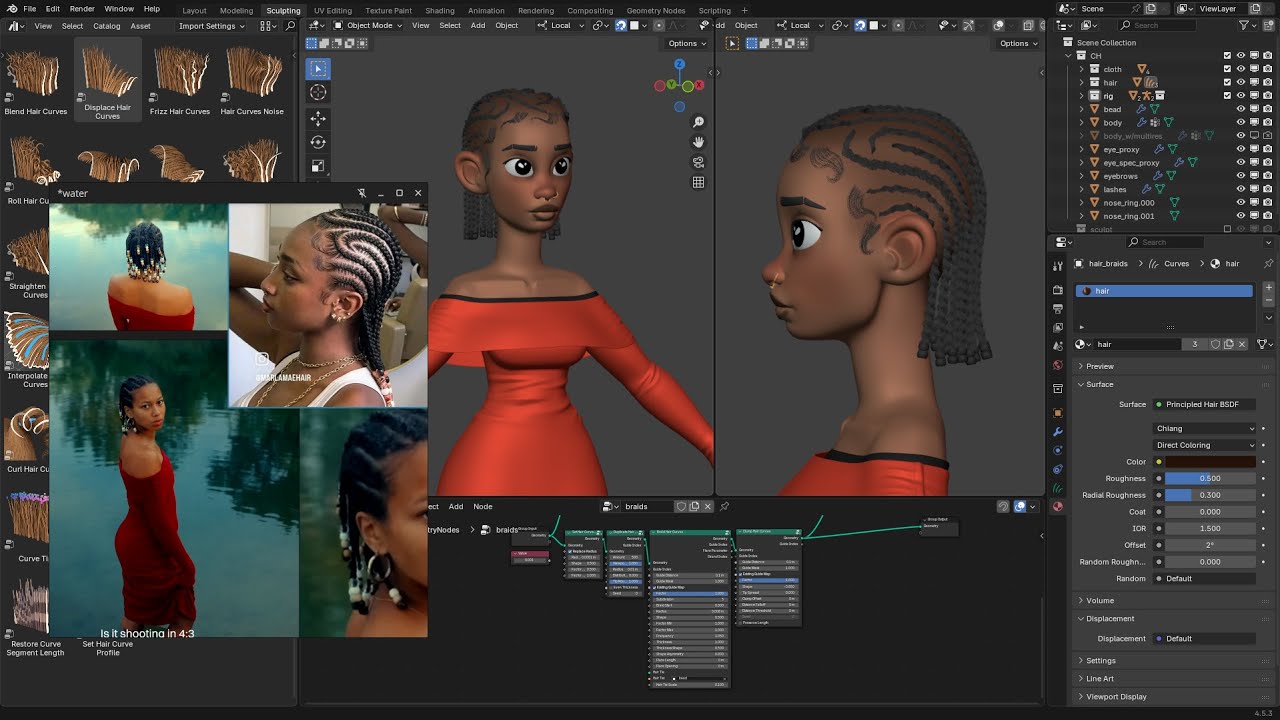The width and height of the screenshot is (1280, 720).
Task: Switch orthographic/perspective grid gizmo in left viewport
Action: point(698,182)
